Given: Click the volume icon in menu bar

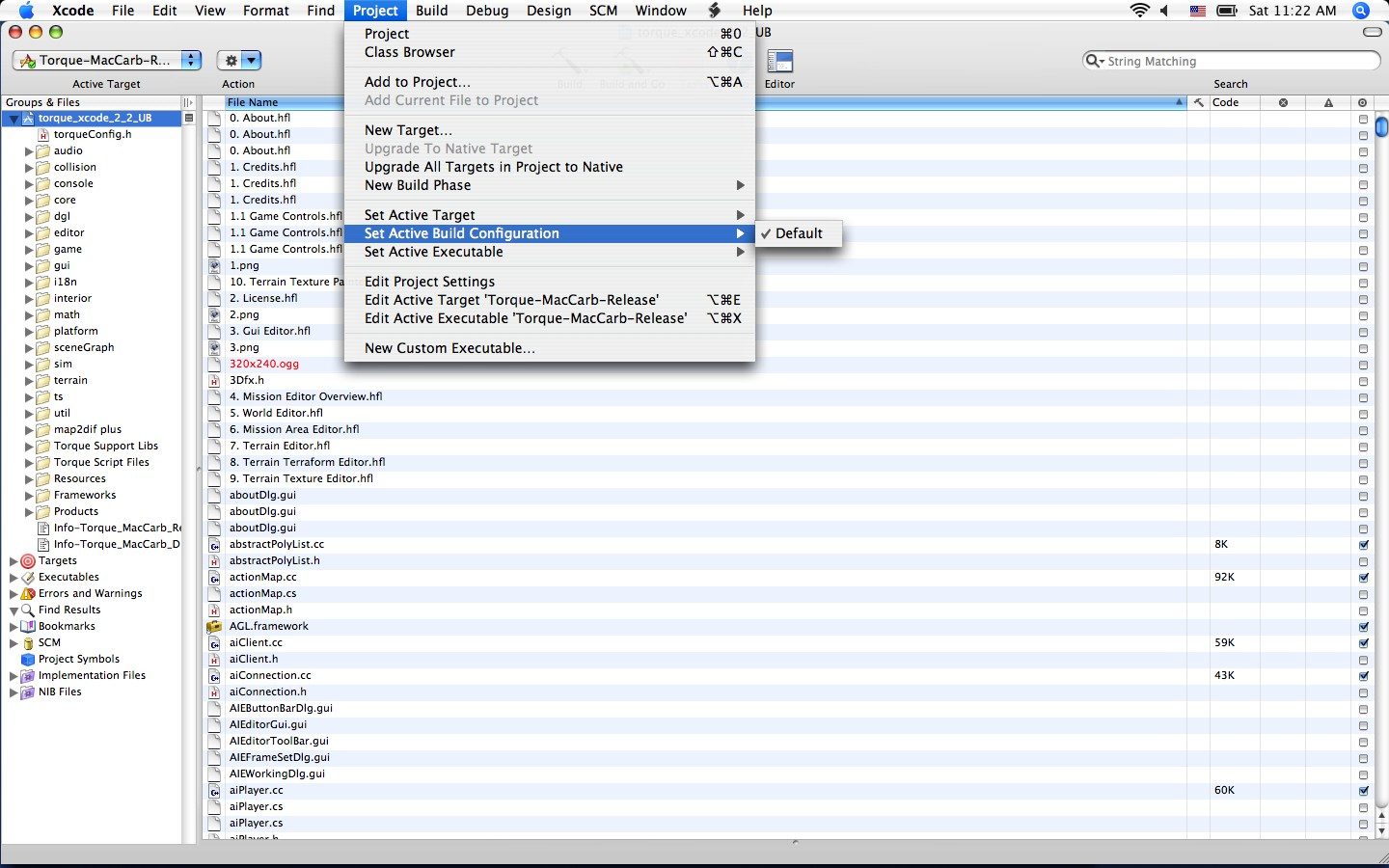Looking at the screenshot, I should tap(1164, 11).
